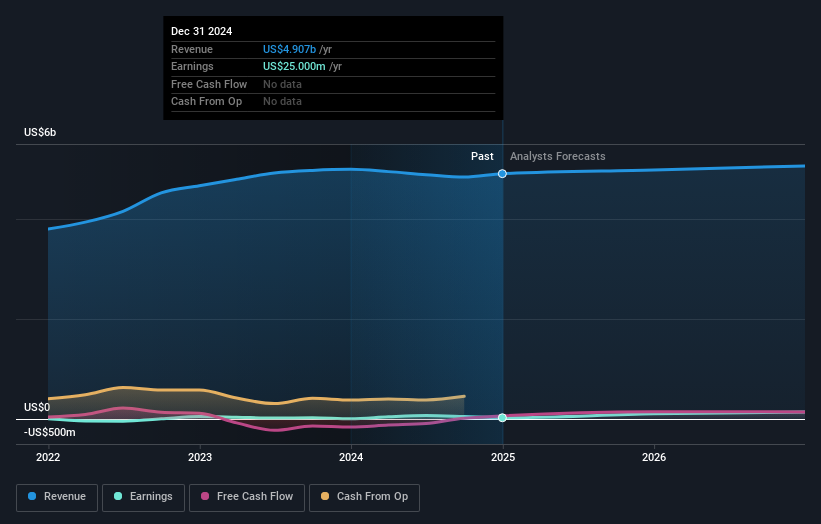Click No data beside Free Cash Flow
Viewport: 821px width, 524px height.
pos(282,84)
